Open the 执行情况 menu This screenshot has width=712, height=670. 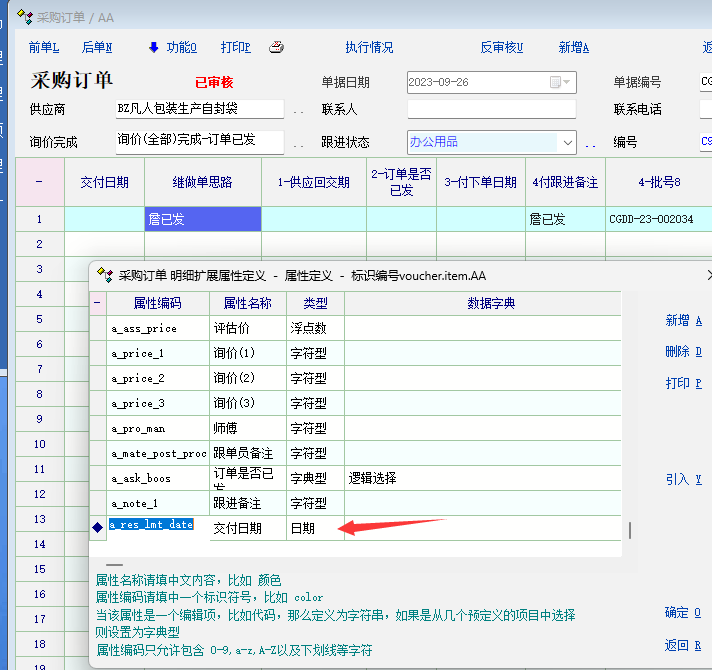[369, 47]
